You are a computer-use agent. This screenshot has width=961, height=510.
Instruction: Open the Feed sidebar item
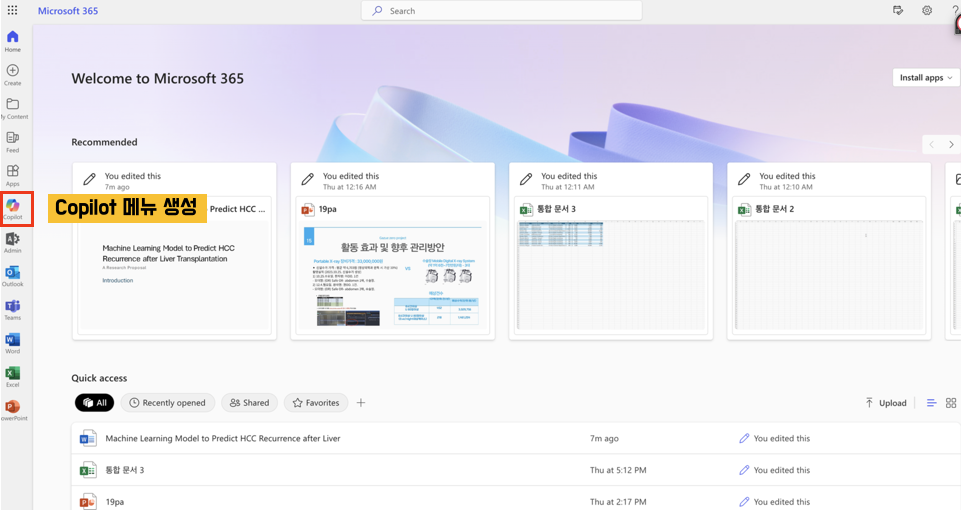pos(12,142)
